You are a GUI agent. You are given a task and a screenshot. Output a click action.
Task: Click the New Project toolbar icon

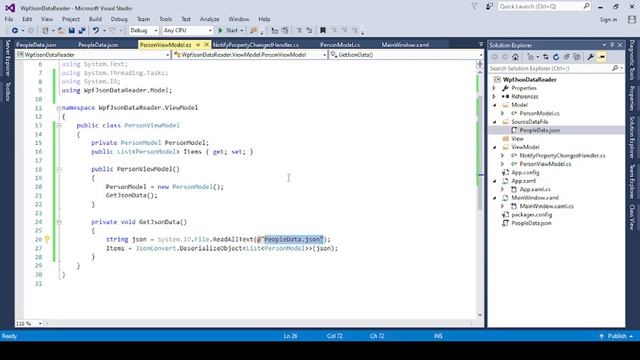tap(45, 31)
